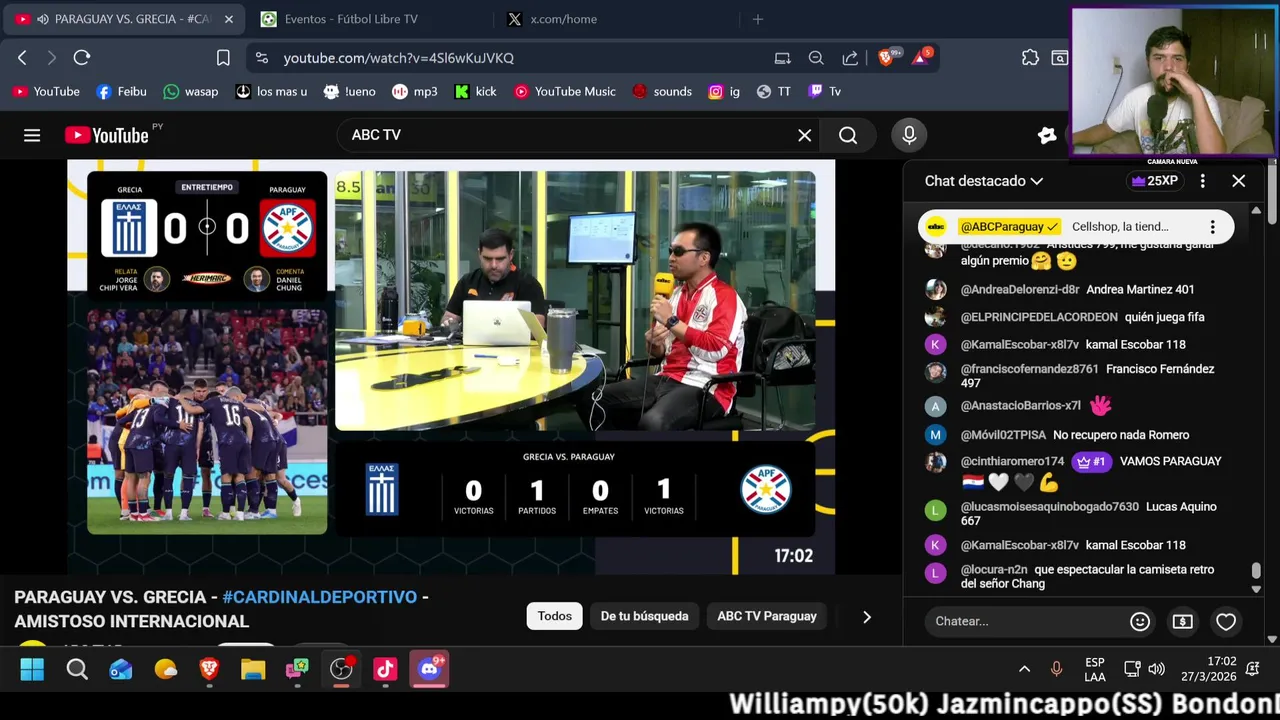Select the ABC TV Paraguay chip
This screenshot has height=720, width=1280.
click(767, 616)
